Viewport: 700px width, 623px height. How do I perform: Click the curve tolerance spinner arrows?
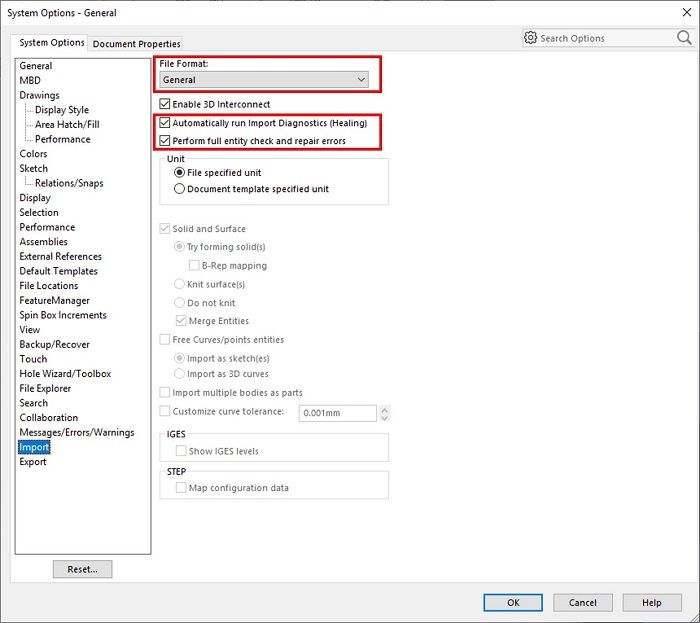[x=385, y=412]
